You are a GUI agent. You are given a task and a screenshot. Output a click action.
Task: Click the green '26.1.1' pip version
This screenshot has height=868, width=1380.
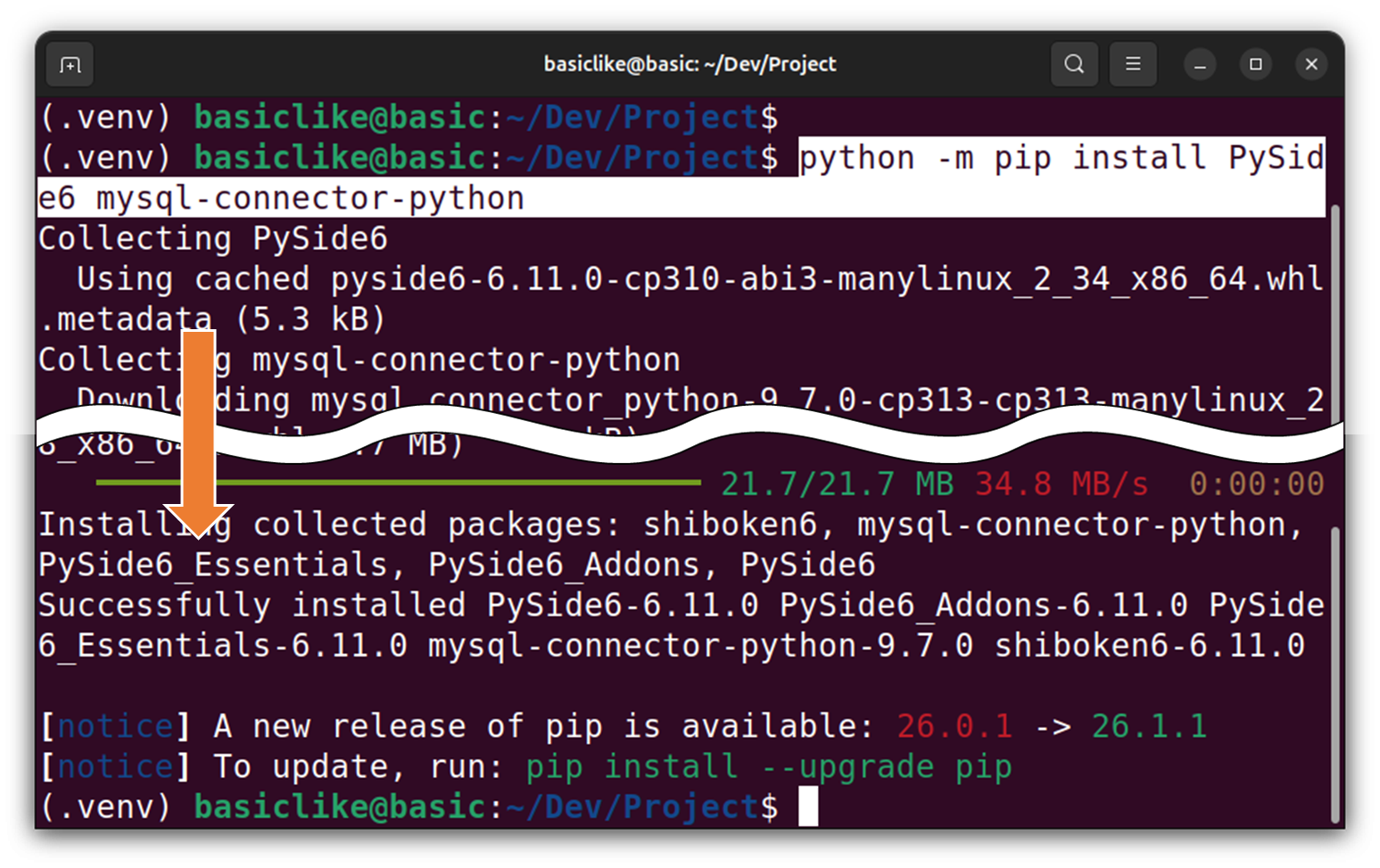click(x=1150, y=727)
